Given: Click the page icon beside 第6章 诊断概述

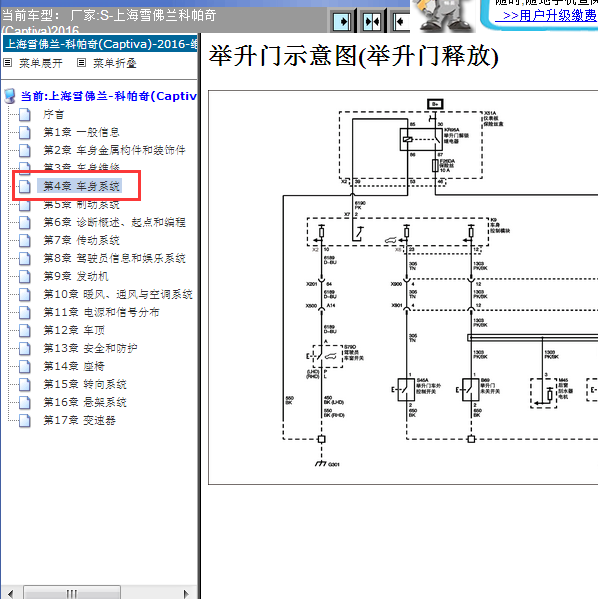Looking at the screenshot, I should click(25, 222).
